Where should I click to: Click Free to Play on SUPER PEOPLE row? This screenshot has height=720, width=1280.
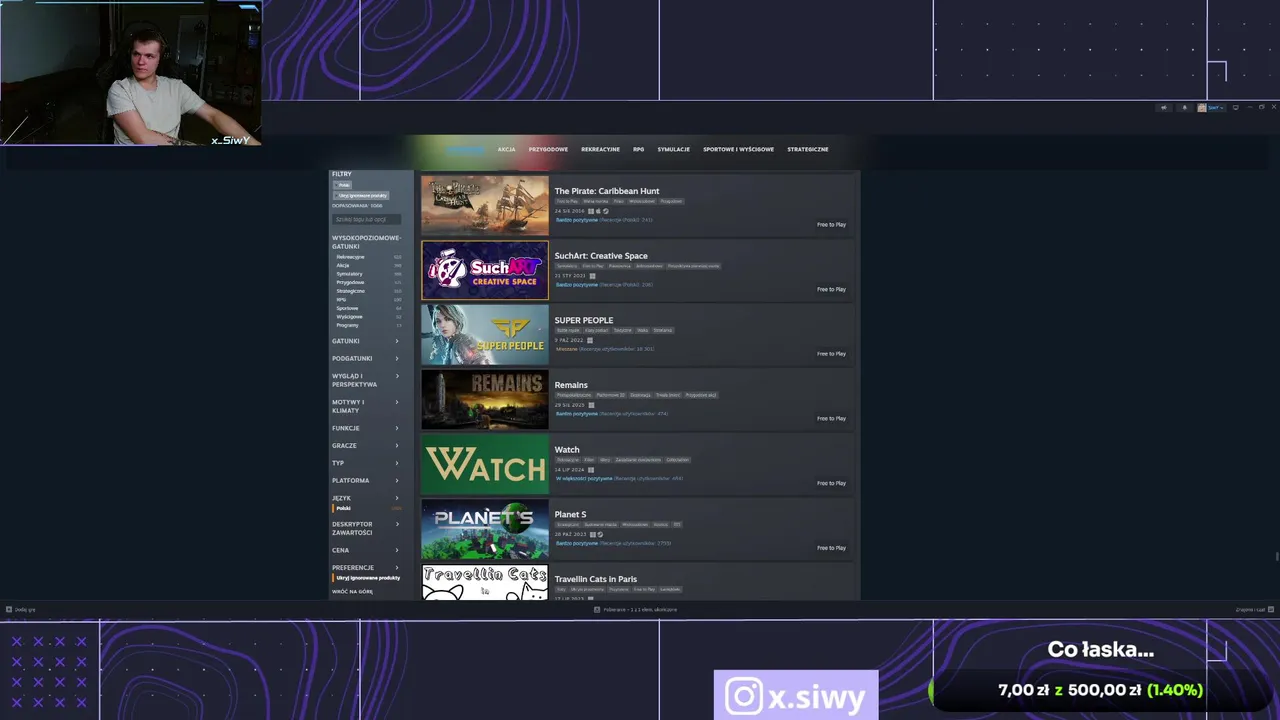[x=831, y=353]
